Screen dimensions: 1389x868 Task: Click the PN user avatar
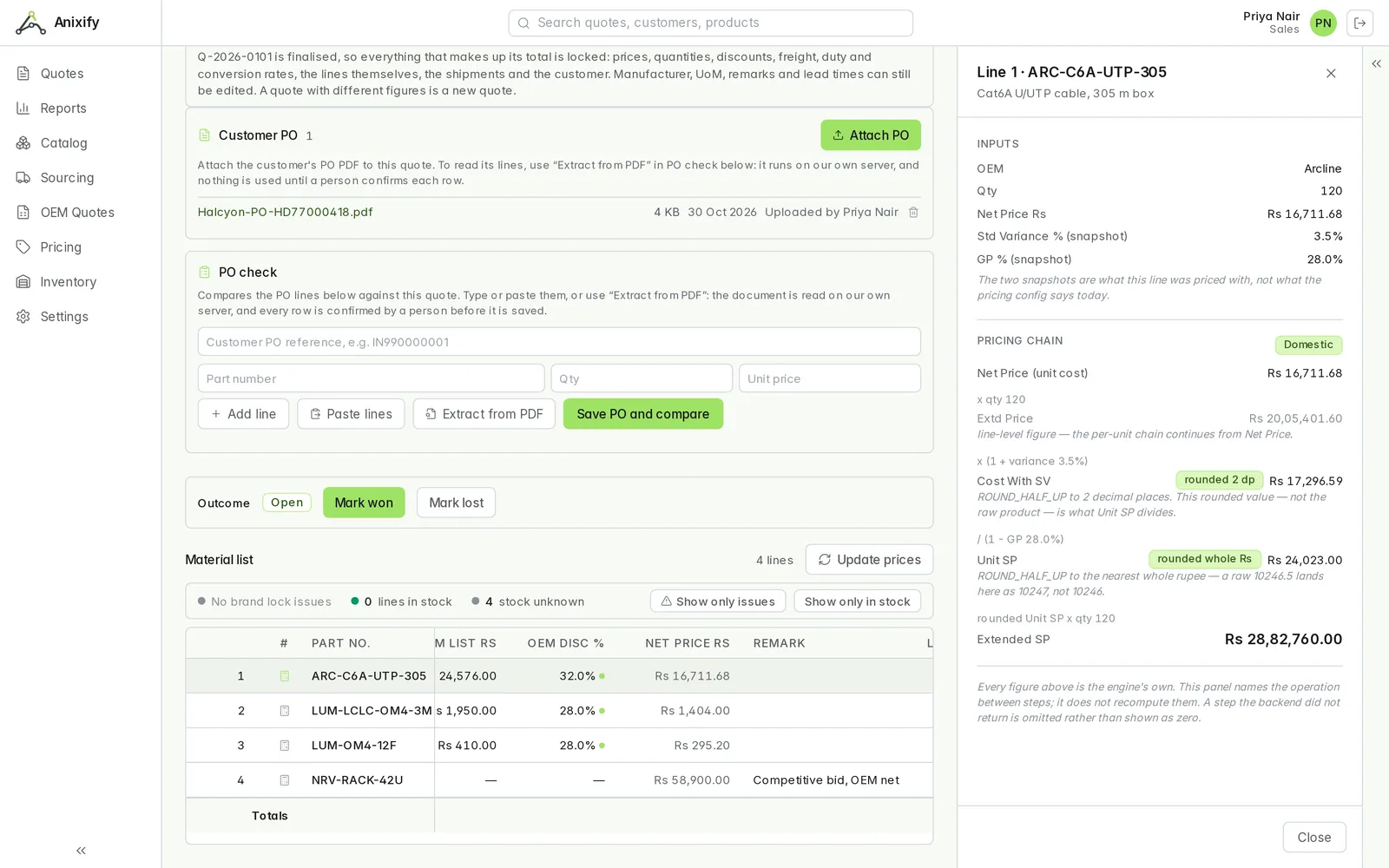pos(1323,23)
